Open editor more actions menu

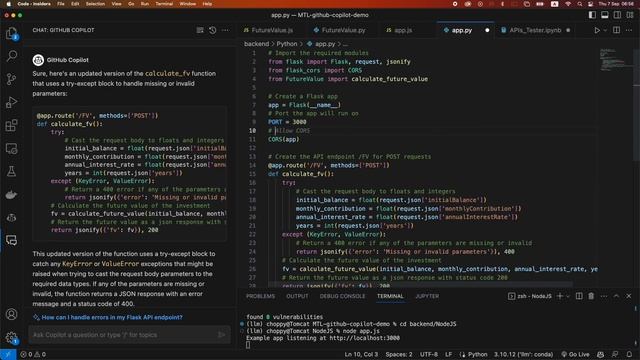pyautogui.click(x=629, y=30)
